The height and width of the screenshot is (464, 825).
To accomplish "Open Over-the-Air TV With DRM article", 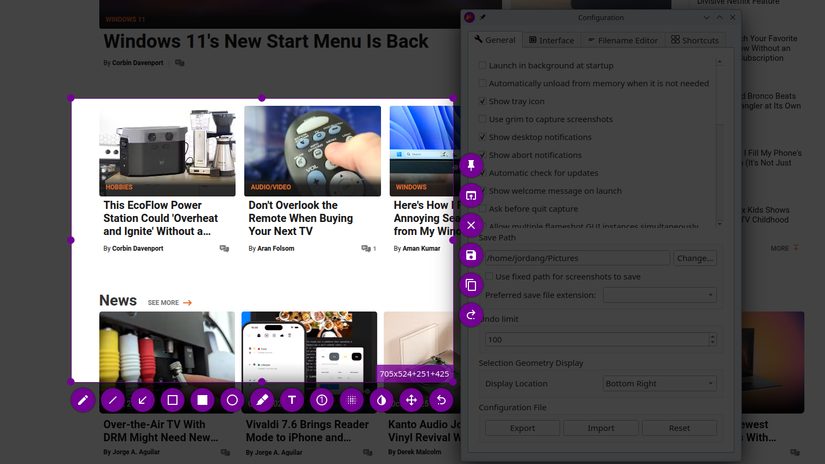I will (160, 431).
